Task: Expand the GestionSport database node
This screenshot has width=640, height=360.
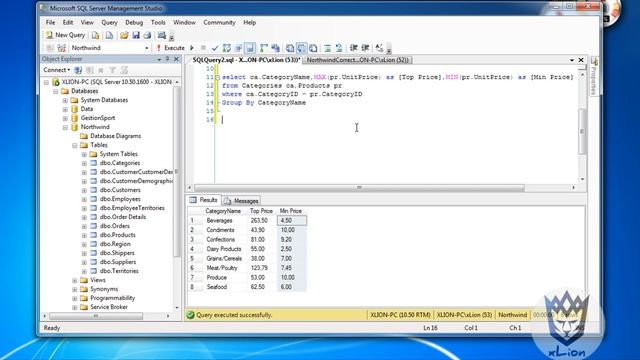Action: [65, 118]
